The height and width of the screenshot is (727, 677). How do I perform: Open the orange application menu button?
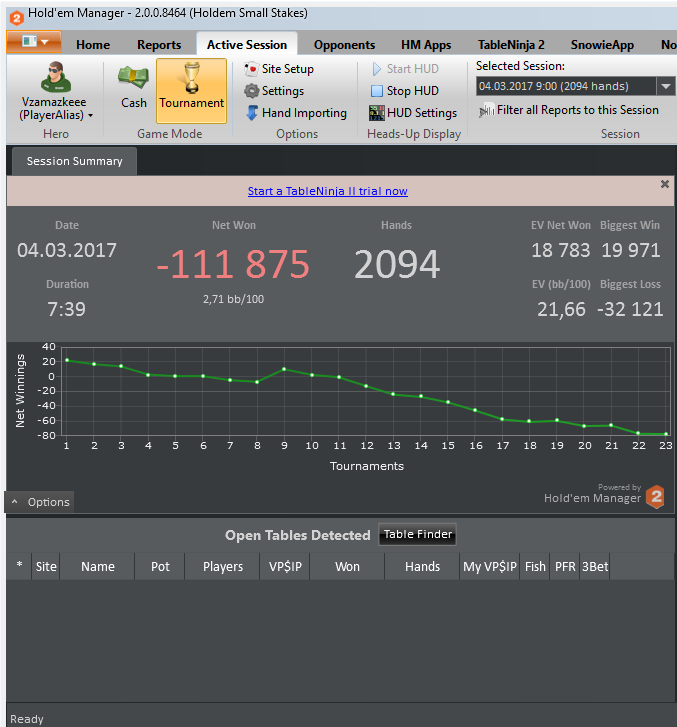tap(34, 42)
